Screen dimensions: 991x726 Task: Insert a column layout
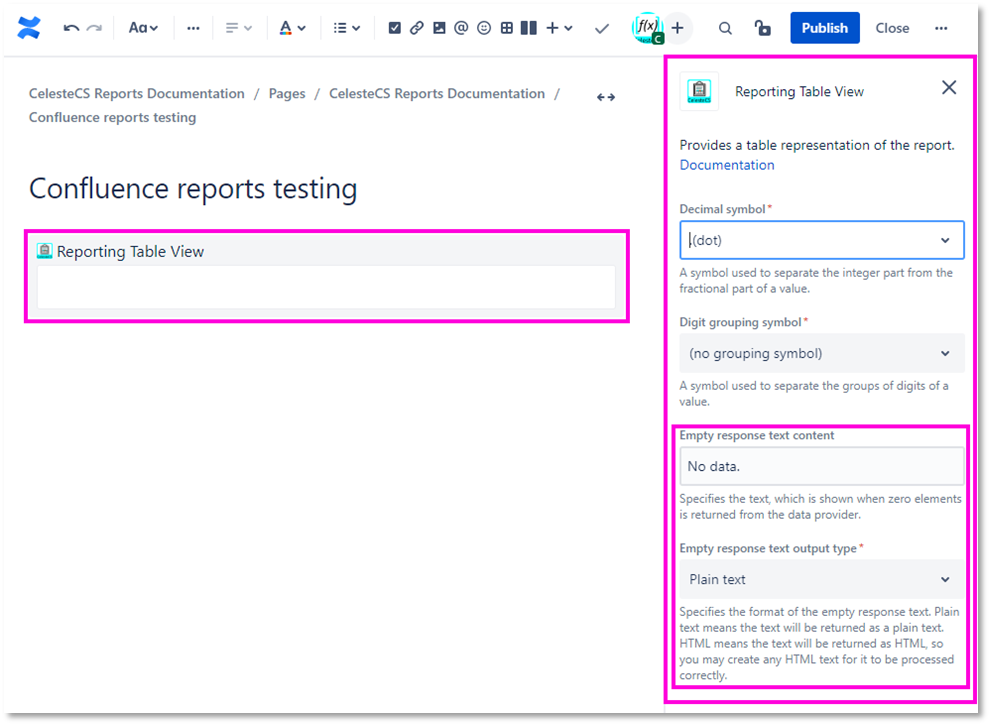(528, 28)
